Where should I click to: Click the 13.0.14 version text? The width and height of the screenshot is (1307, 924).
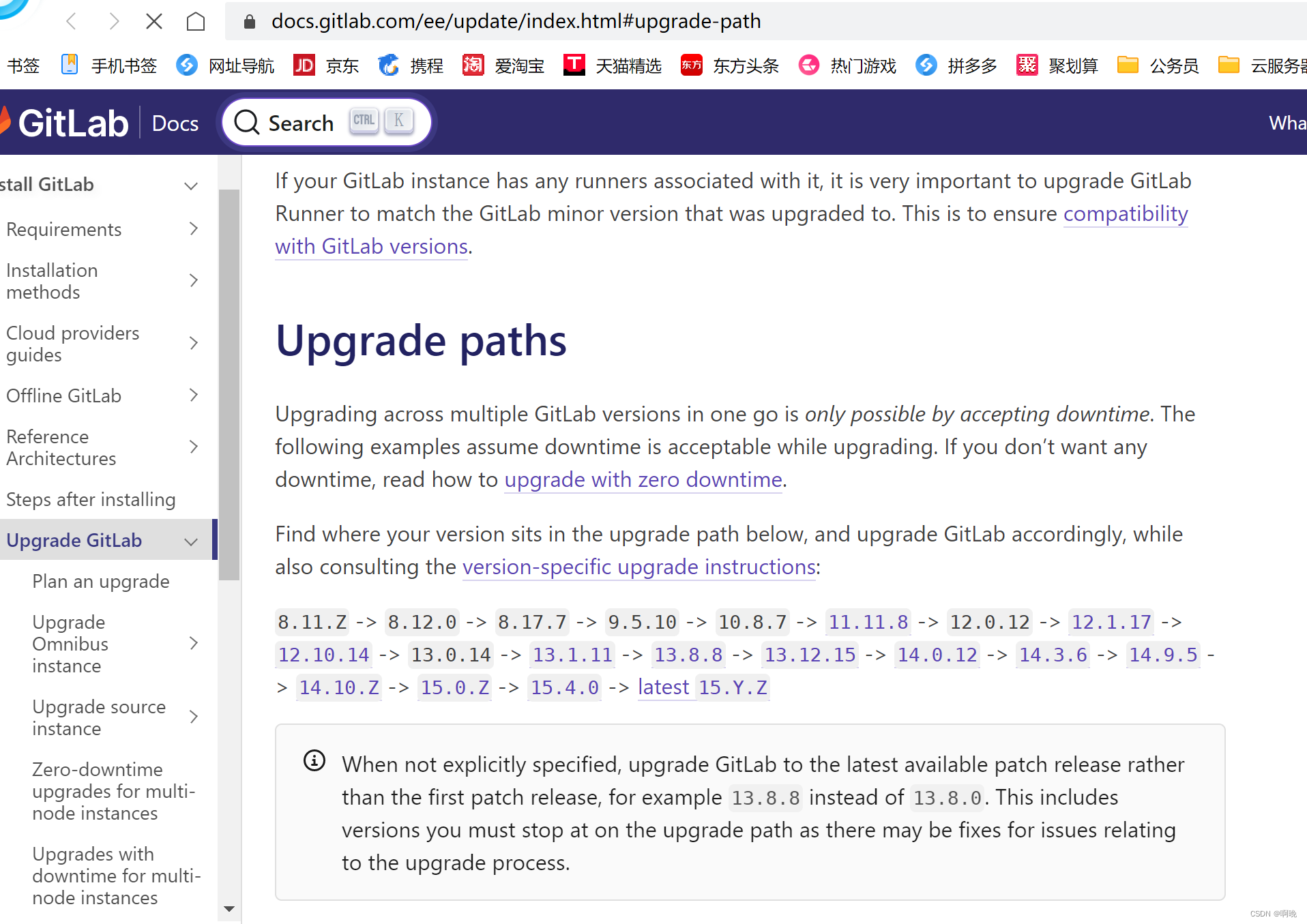(x=451, y=655)
